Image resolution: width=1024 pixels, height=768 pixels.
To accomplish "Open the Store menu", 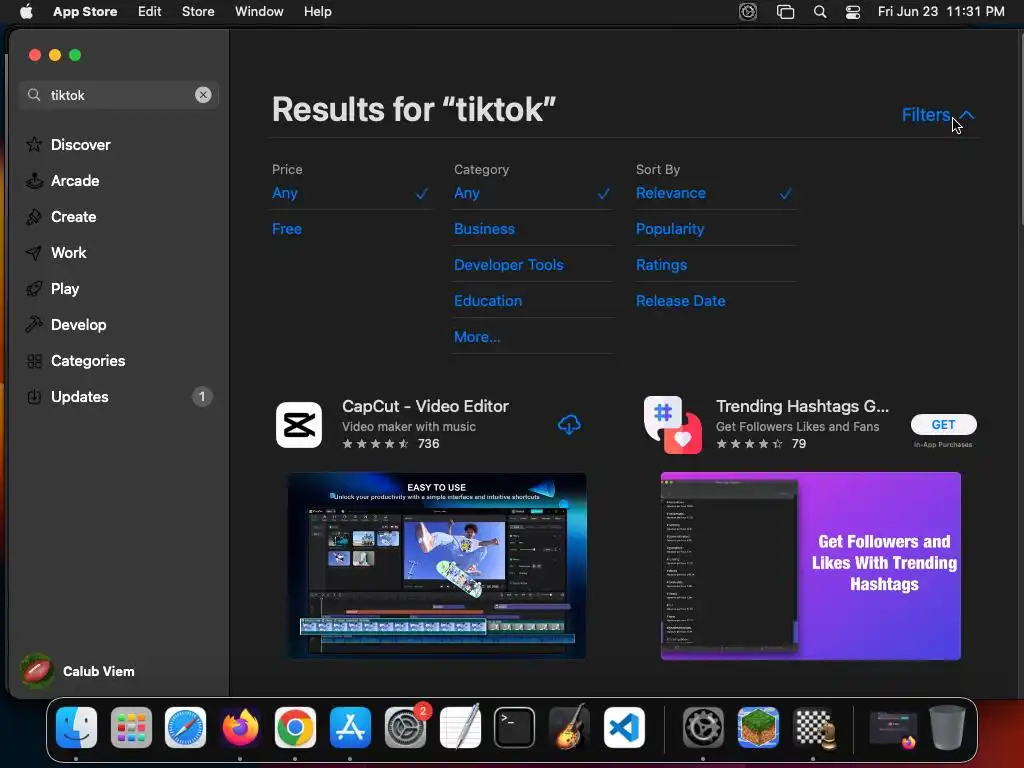I will (x=198, y=12).
